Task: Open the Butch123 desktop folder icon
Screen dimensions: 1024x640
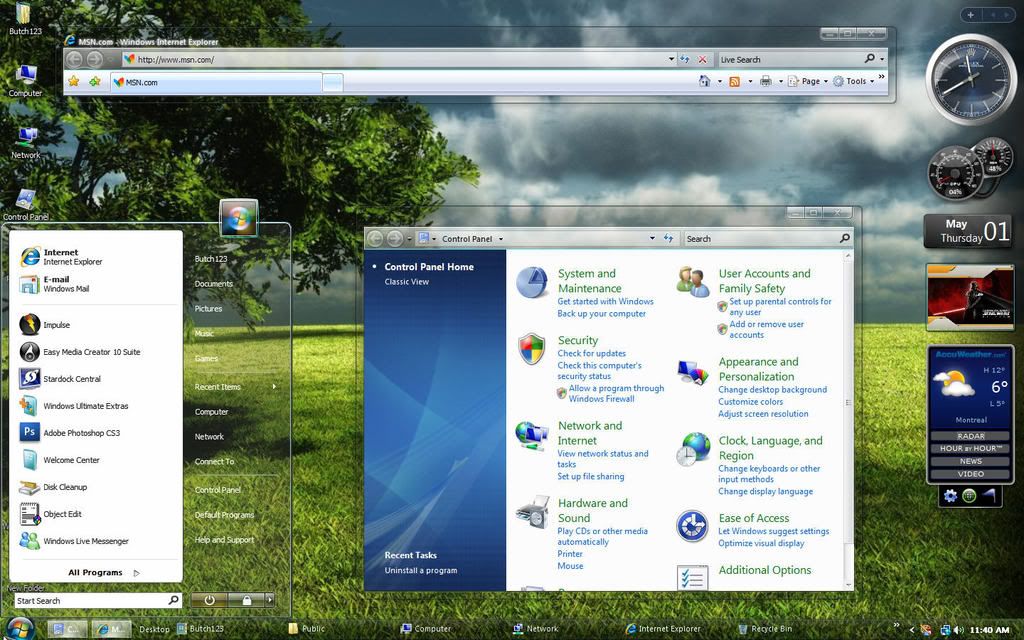Action: click(24, 18)
